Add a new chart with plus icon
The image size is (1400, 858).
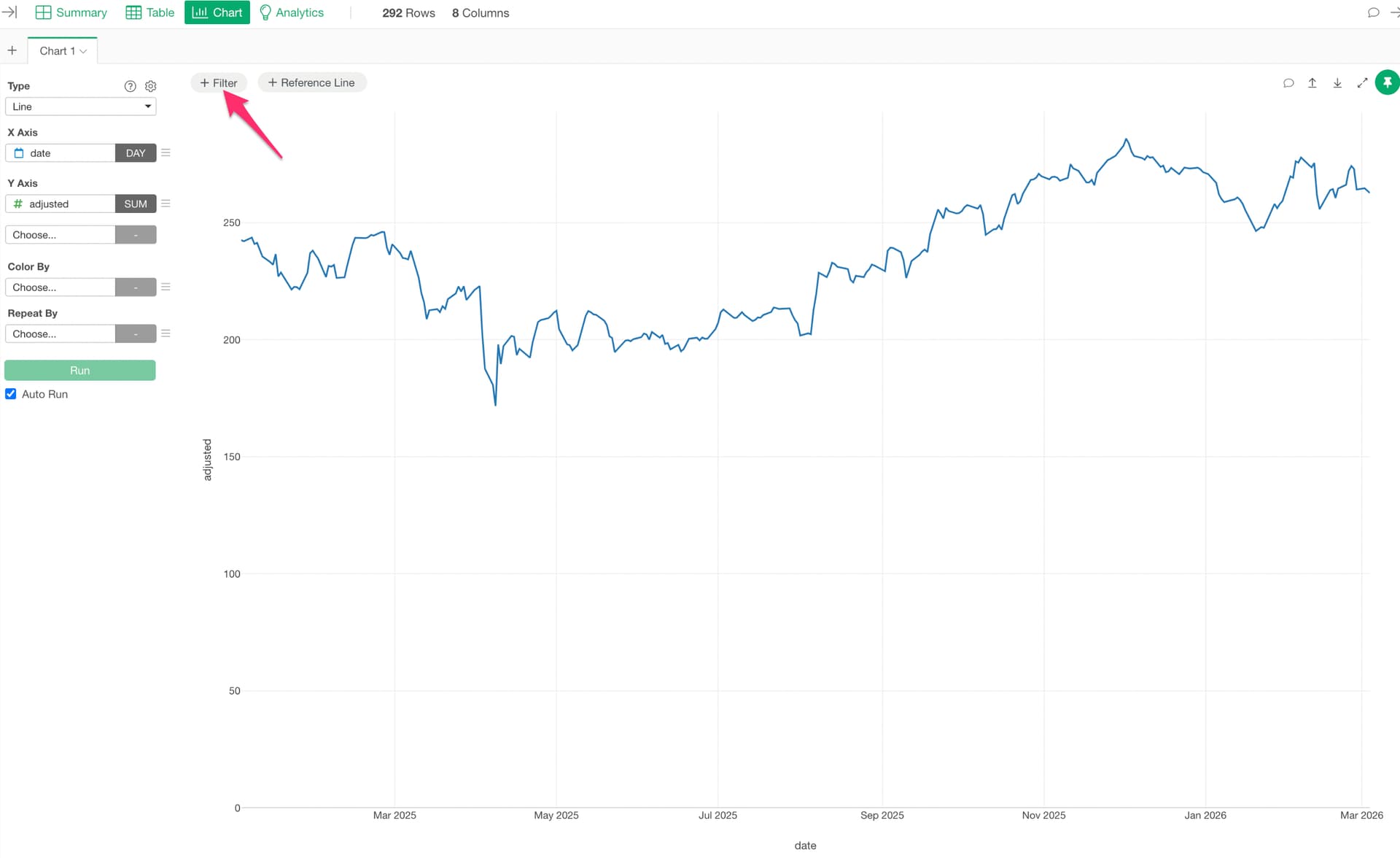coord(12,50)
